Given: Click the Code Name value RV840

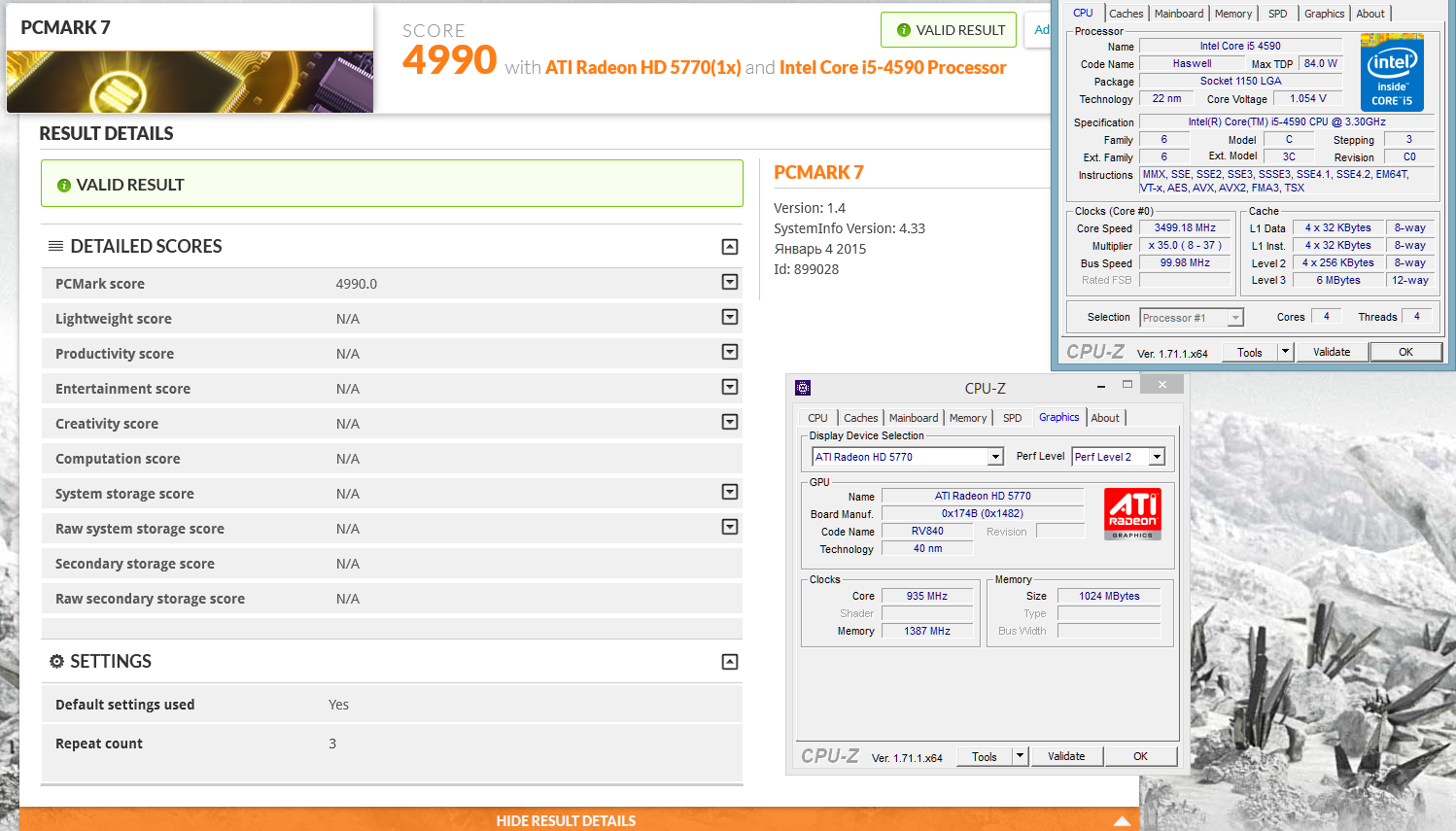Looking at the screenshot, I should (x=927, y=531).
